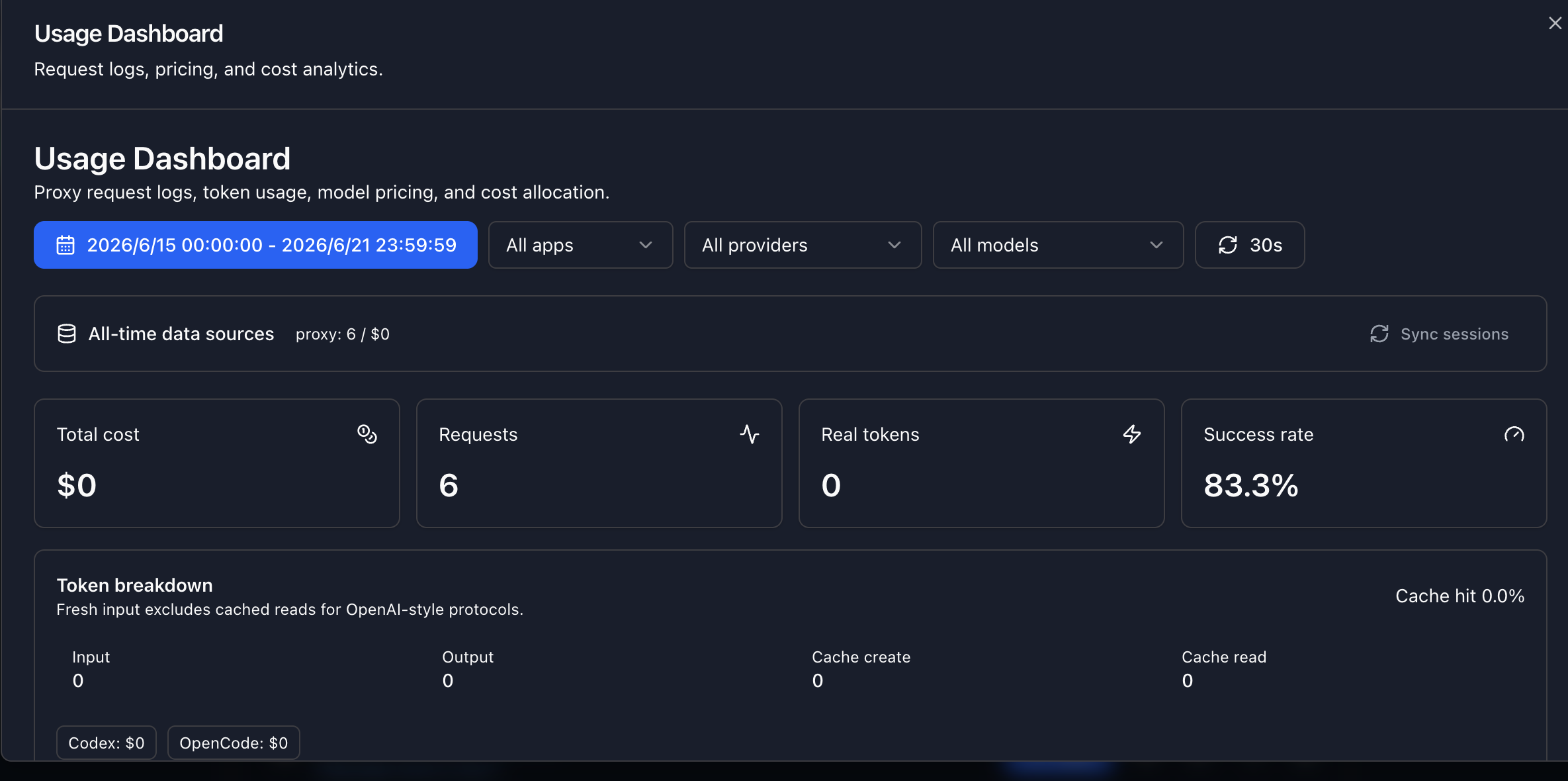
Task: Click the Input token count label
Action: click(x=91, y=657)
